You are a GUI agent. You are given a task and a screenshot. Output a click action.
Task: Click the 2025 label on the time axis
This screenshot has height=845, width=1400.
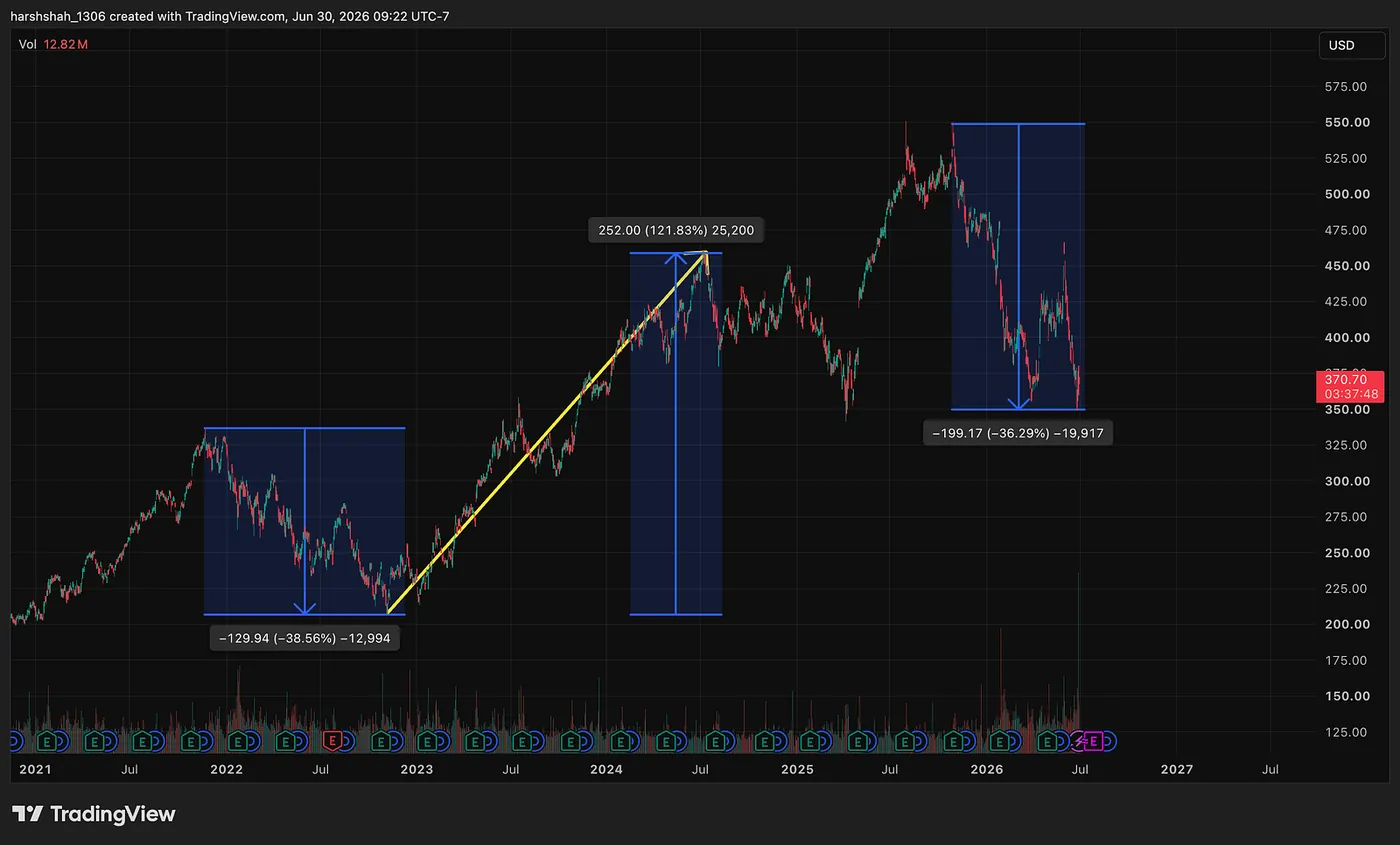click(797, 770)
